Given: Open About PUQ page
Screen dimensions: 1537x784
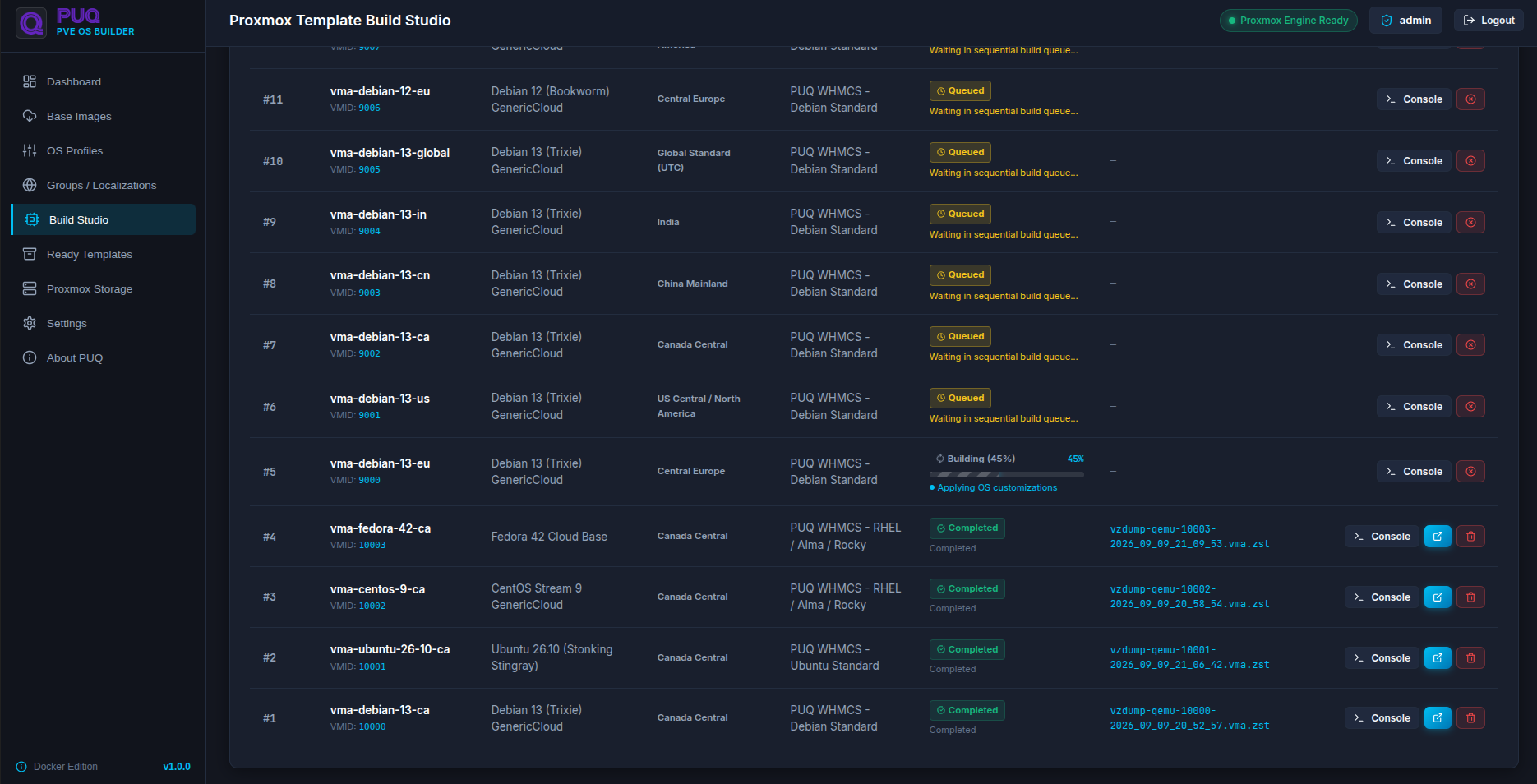Looking at the screenshot, I should [x=103, y=357].
